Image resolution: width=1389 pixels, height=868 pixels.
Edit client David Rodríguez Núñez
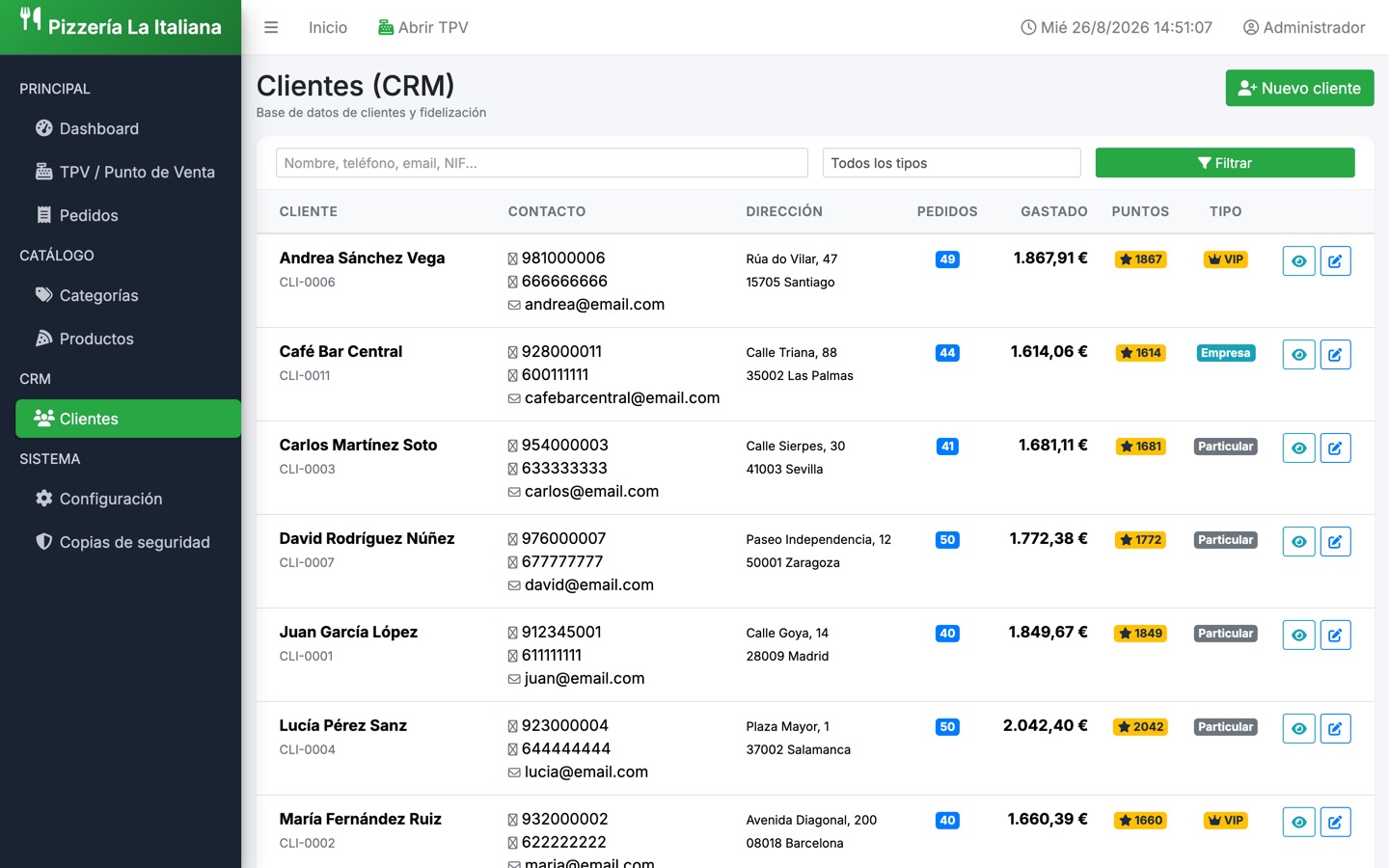1335,541
